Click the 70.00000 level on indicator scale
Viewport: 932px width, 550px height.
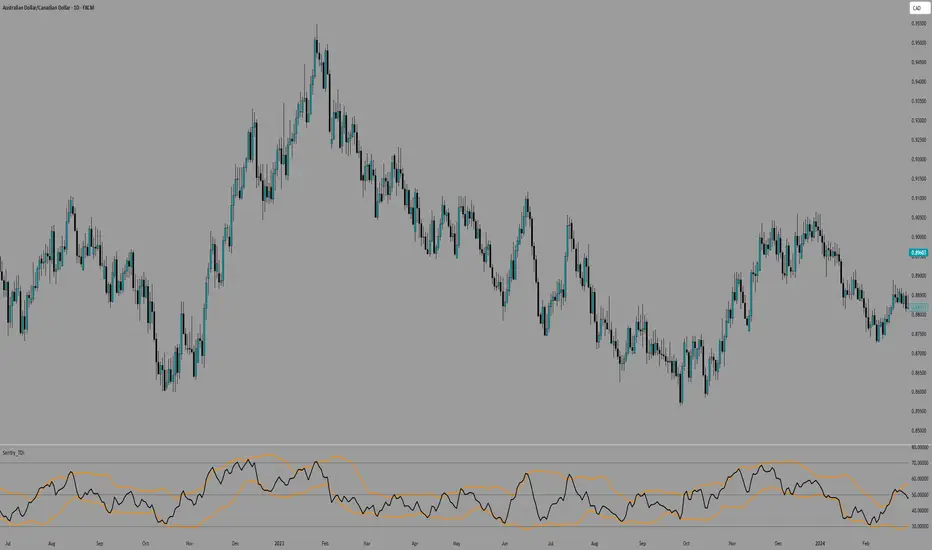920,463
